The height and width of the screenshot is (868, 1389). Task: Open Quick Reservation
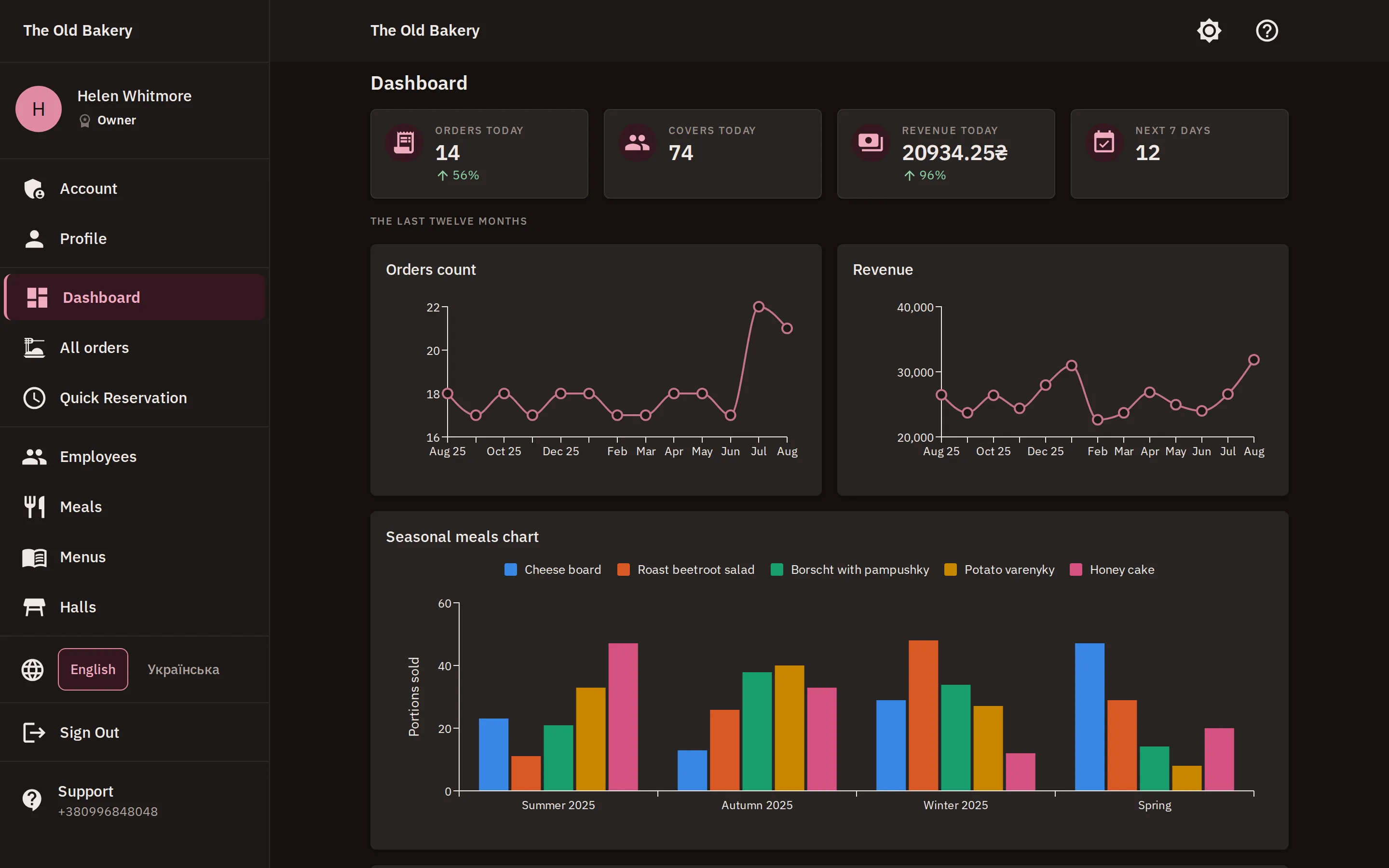tap(135, 398)
